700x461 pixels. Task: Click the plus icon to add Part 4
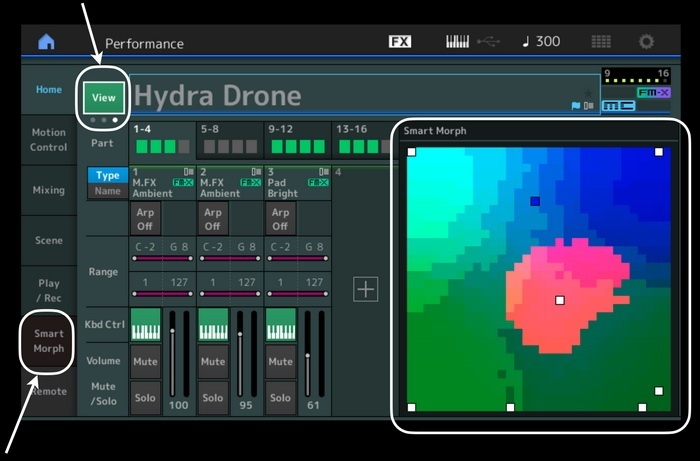point(366,289)
